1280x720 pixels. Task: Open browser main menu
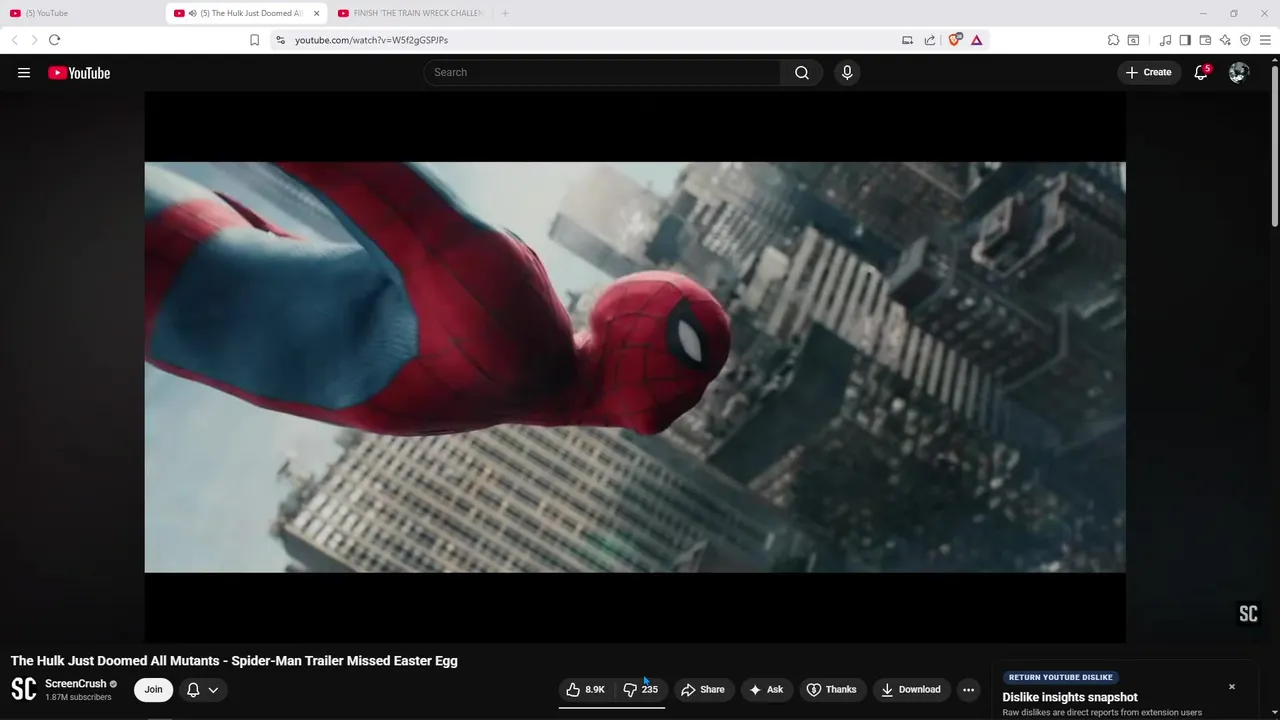pos(1265,40)
